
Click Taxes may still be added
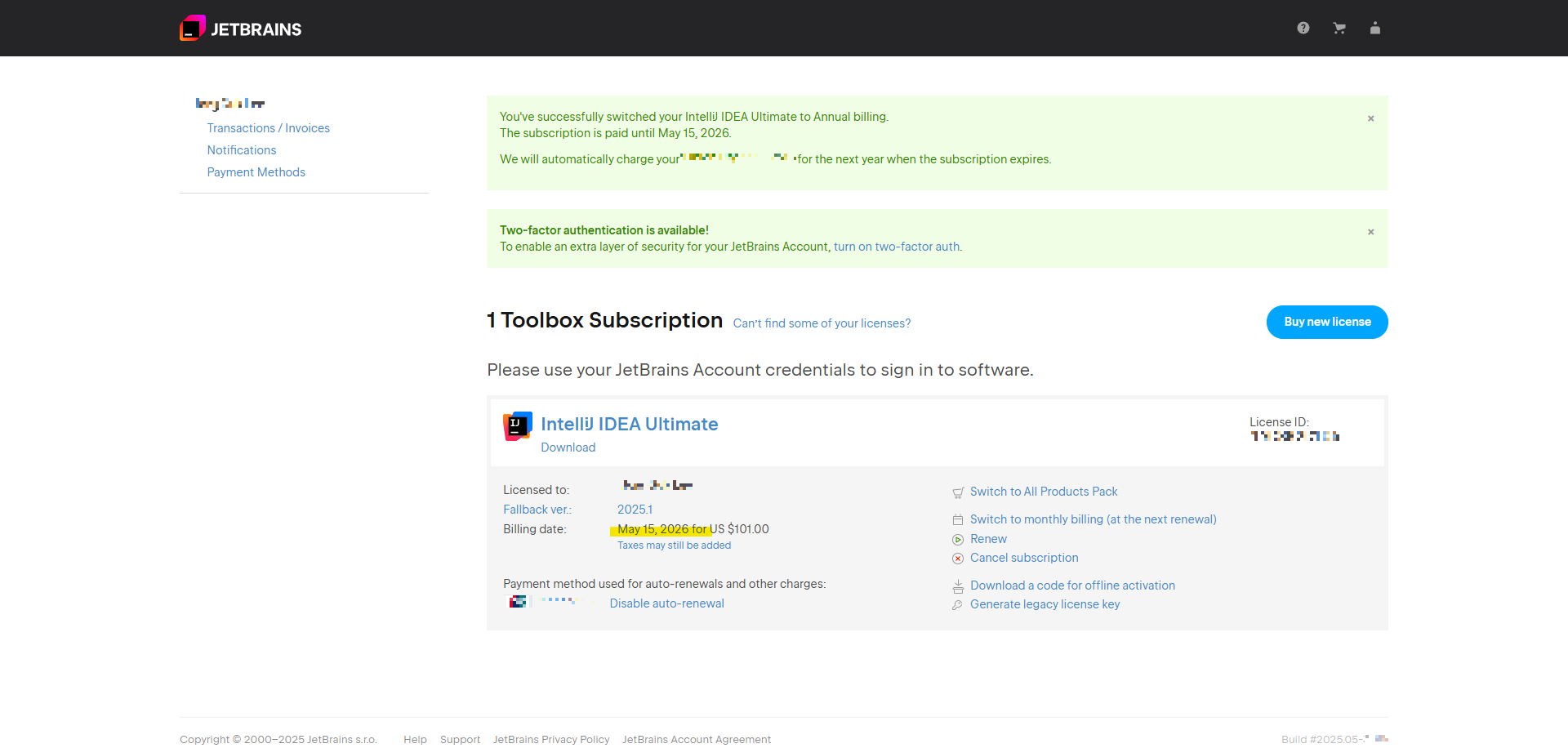pyautogui.click(x=675, y=545)
